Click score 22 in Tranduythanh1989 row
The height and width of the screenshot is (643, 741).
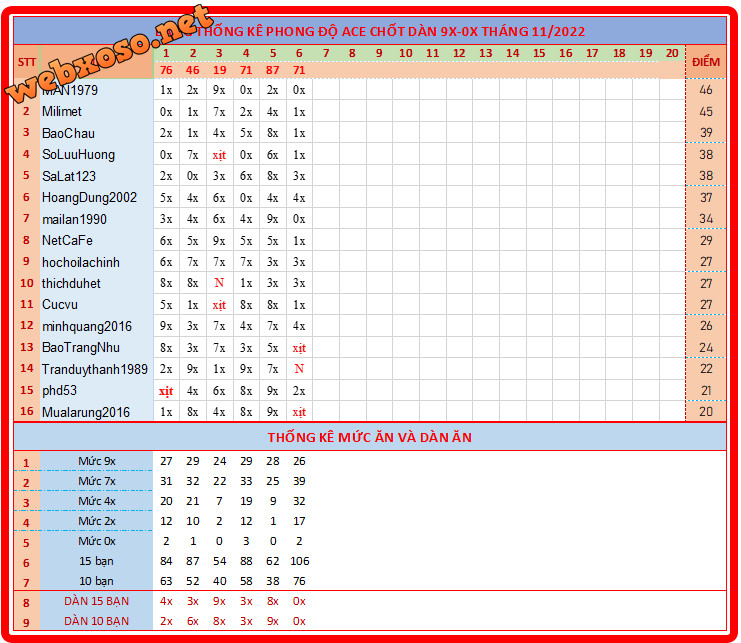pyautogui.click(x=706, y=369)
